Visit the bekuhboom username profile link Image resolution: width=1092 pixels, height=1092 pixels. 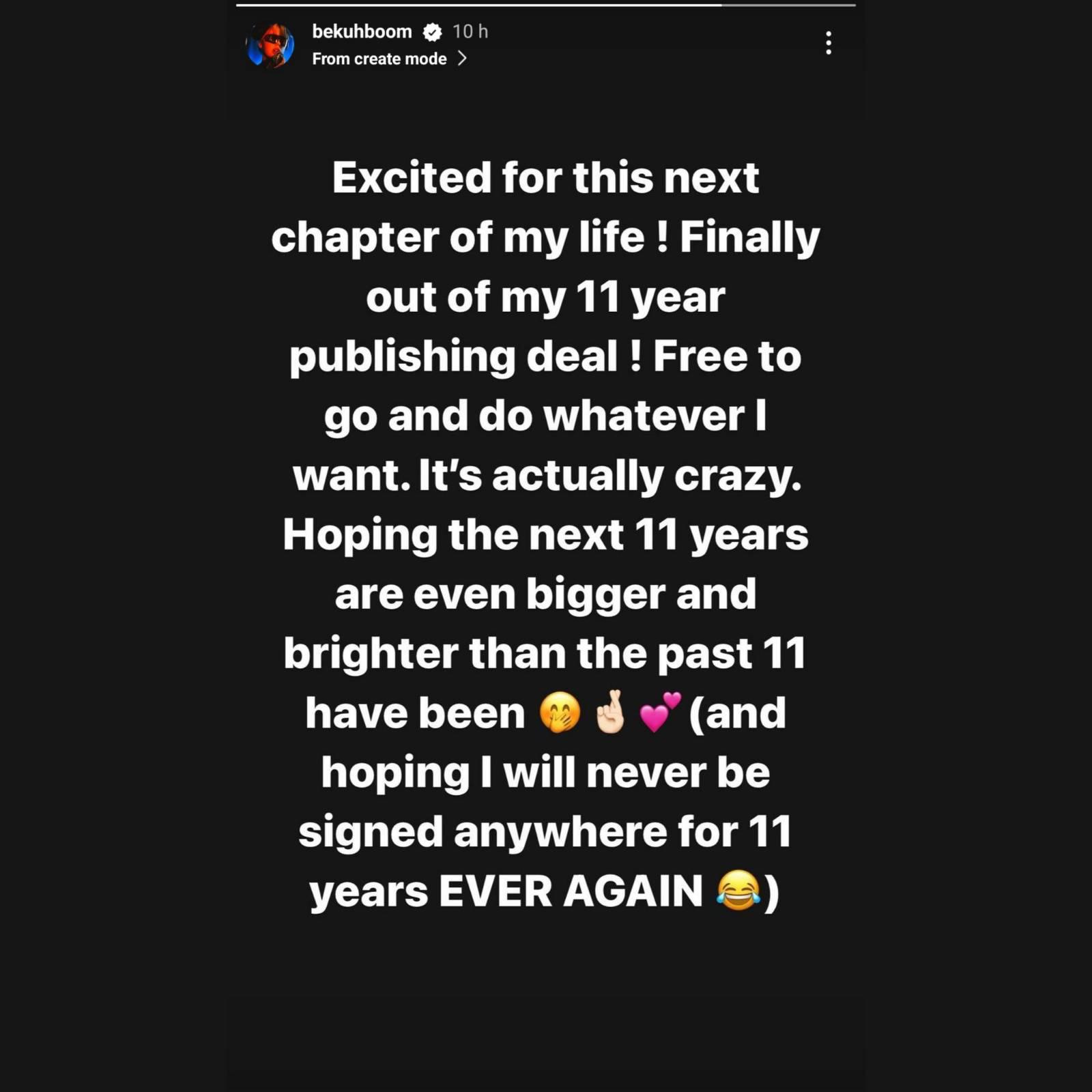point(362,31)
